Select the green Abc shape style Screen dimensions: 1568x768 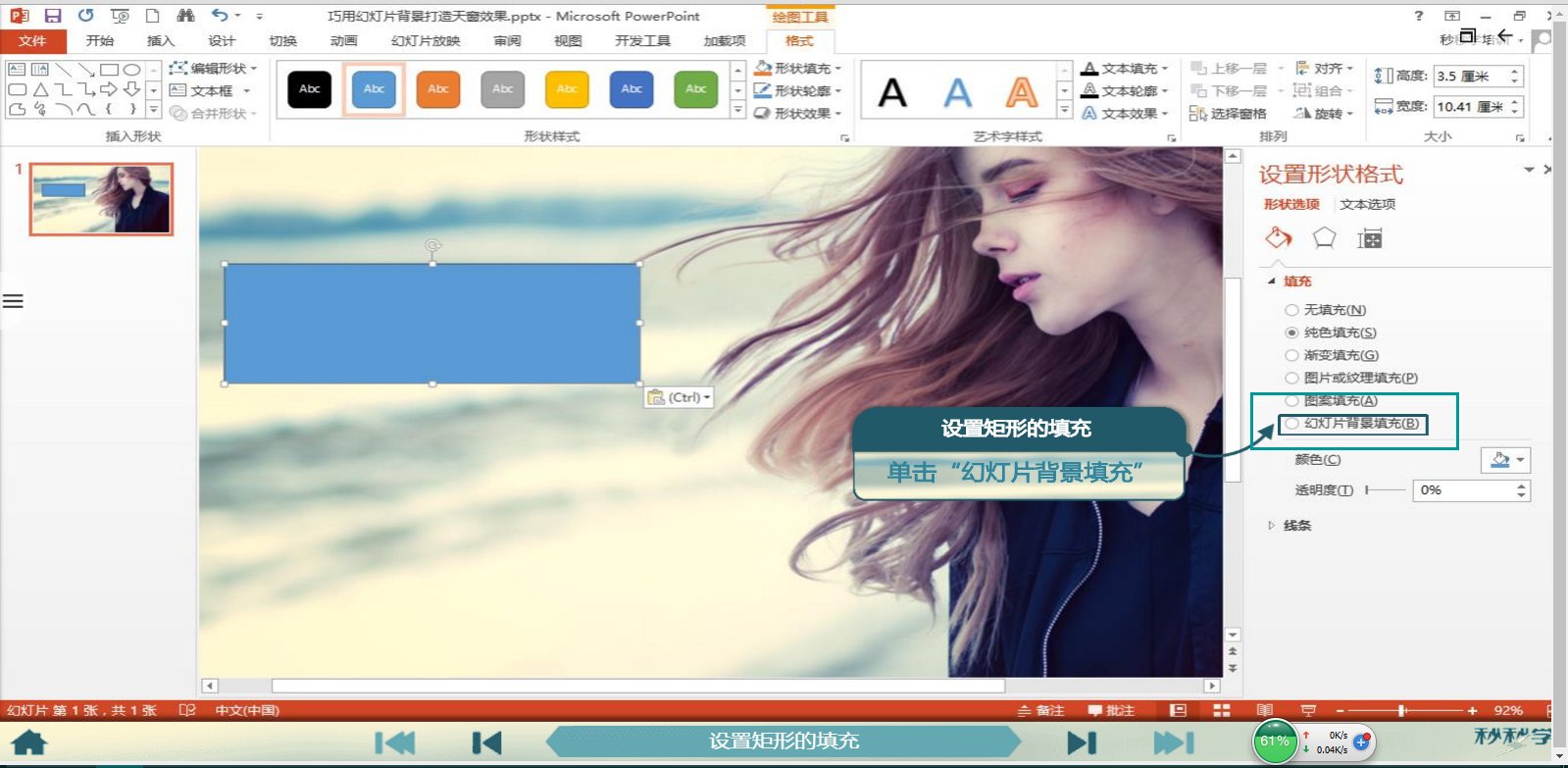click(x=695, y=89)
